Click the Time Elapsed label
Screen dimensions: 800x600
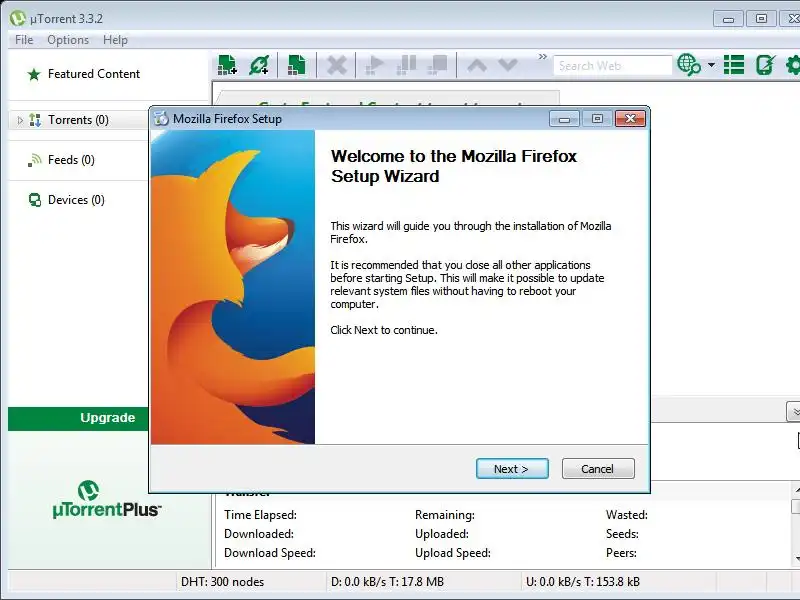[260, 515]
